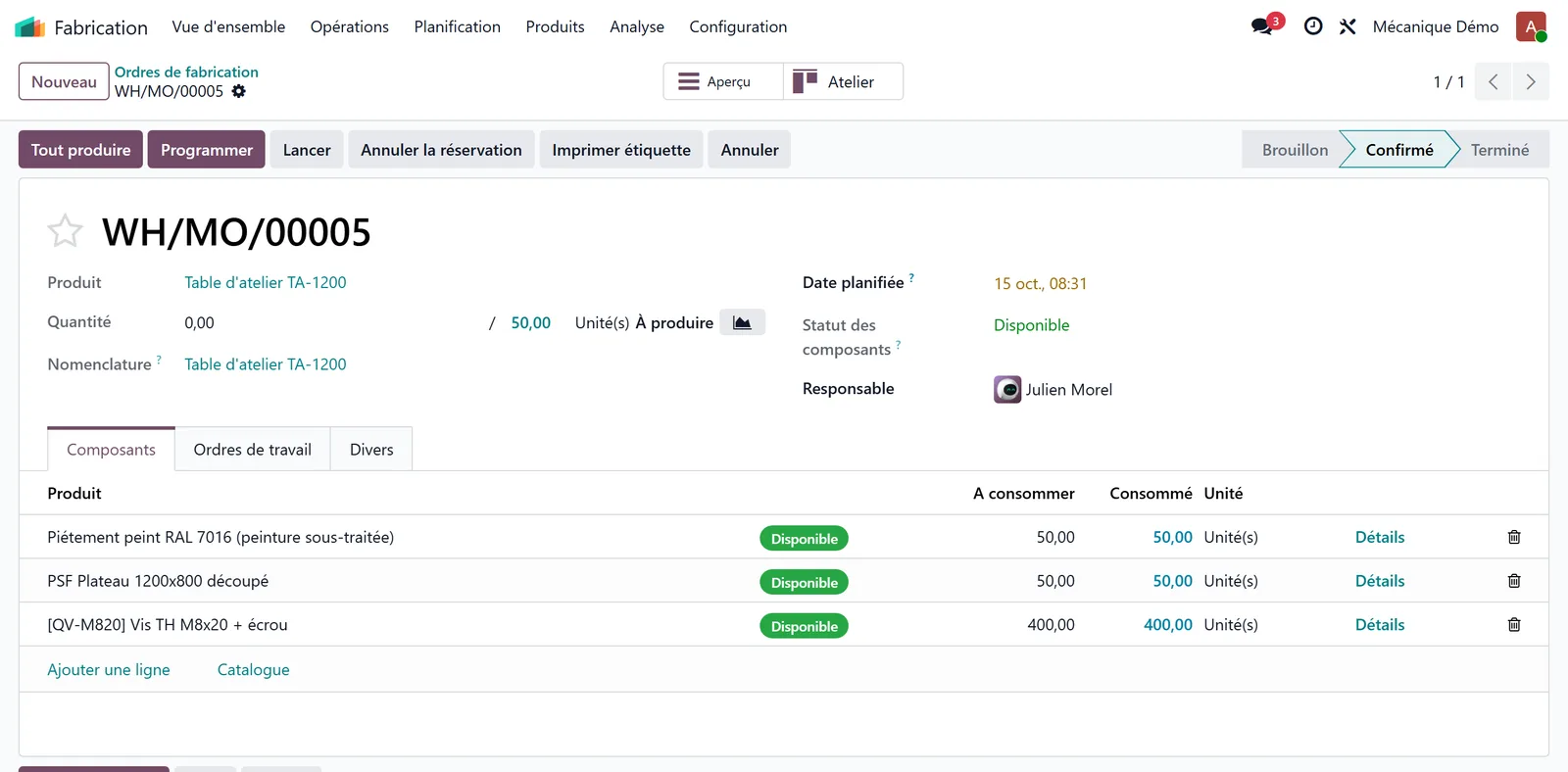Open Ordres de fabrication breadcrumb link
The image size is (1568, 772).
pos(186,72)
